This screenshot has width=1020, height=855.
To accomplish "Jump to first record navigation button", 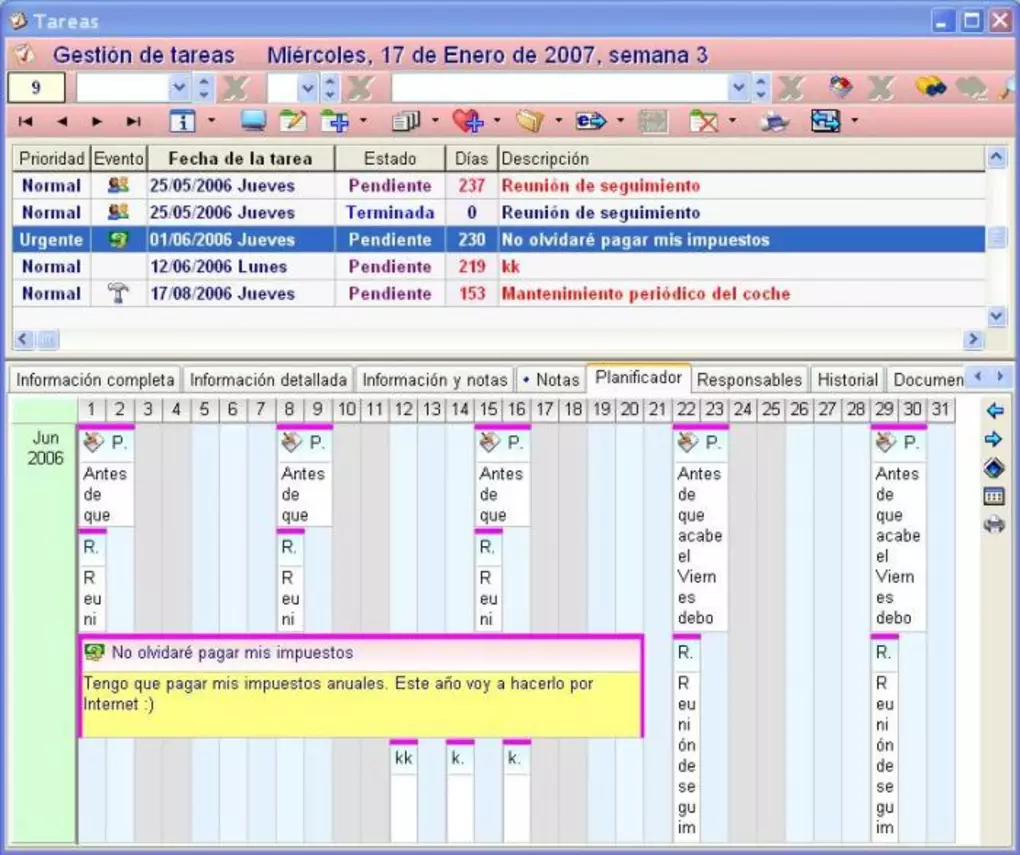I will coord(26,122).
